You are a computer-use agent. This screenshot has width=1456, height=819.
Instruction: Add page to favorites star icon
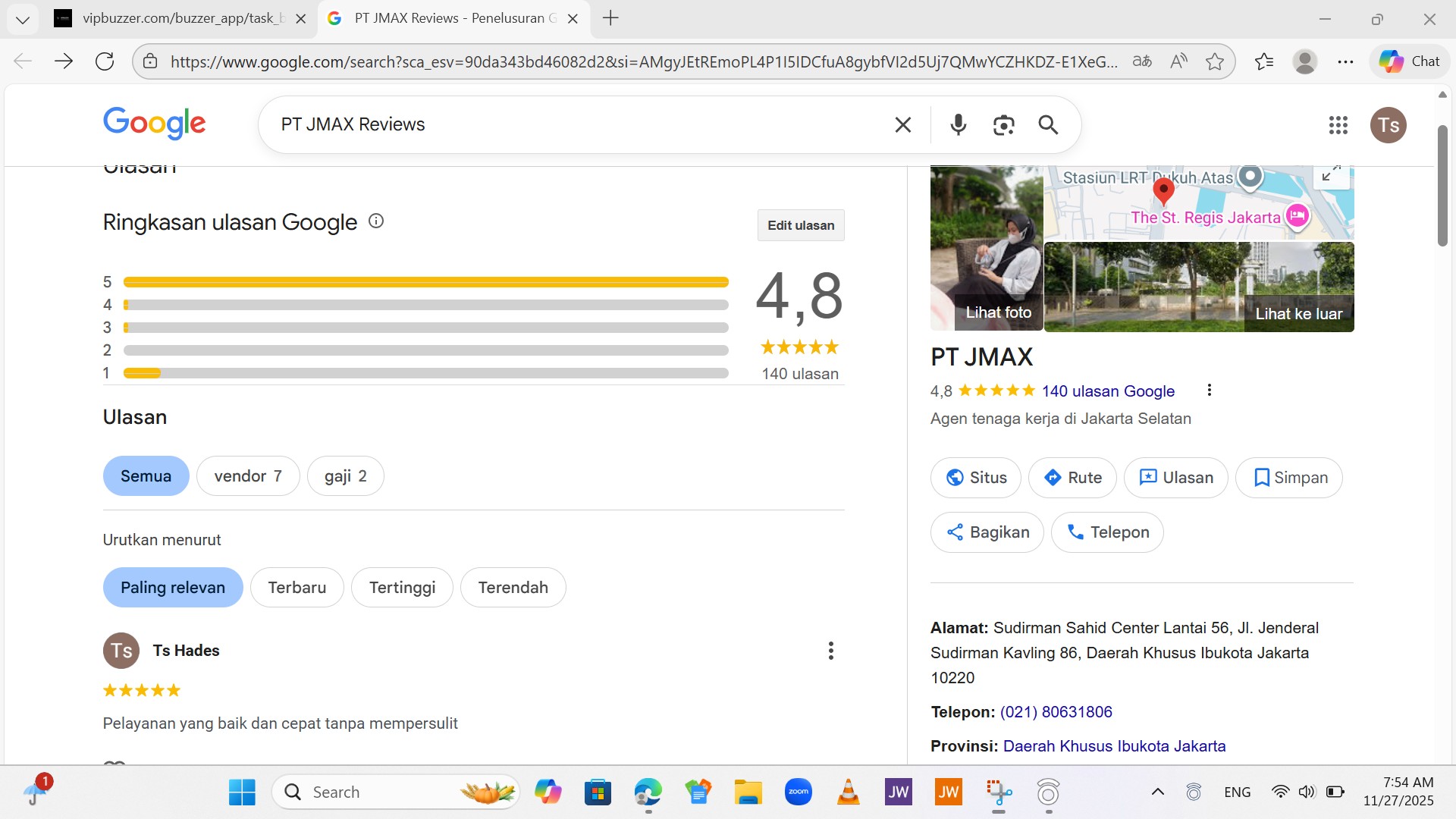pos(1214,61)
